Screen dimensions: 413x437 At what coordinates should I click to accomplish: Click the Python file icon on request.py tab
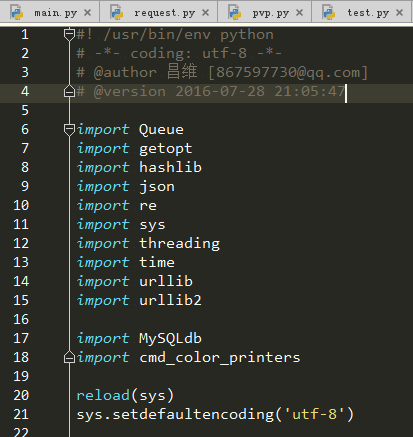pos(116,12)
